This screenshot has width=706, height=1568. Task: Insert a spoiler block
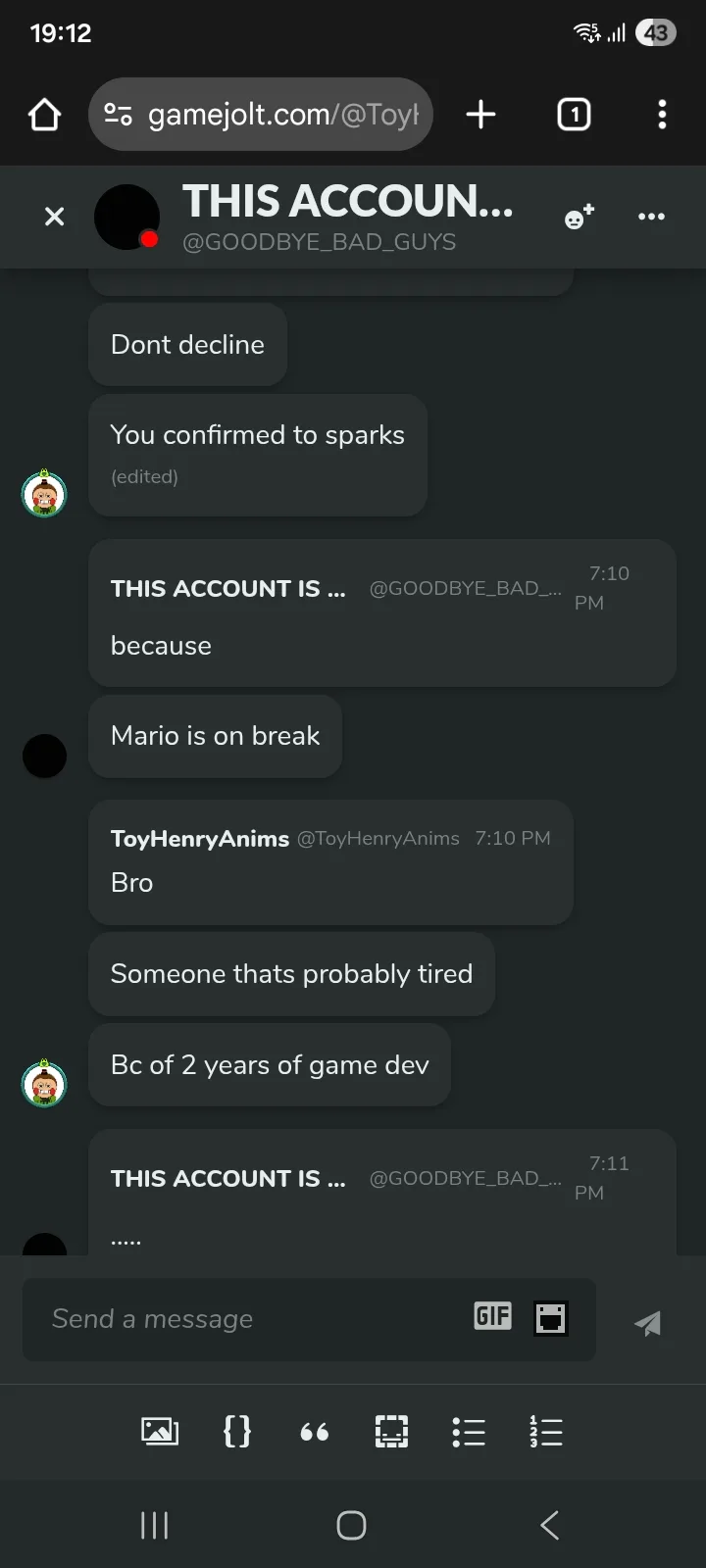click(391, 1432)
